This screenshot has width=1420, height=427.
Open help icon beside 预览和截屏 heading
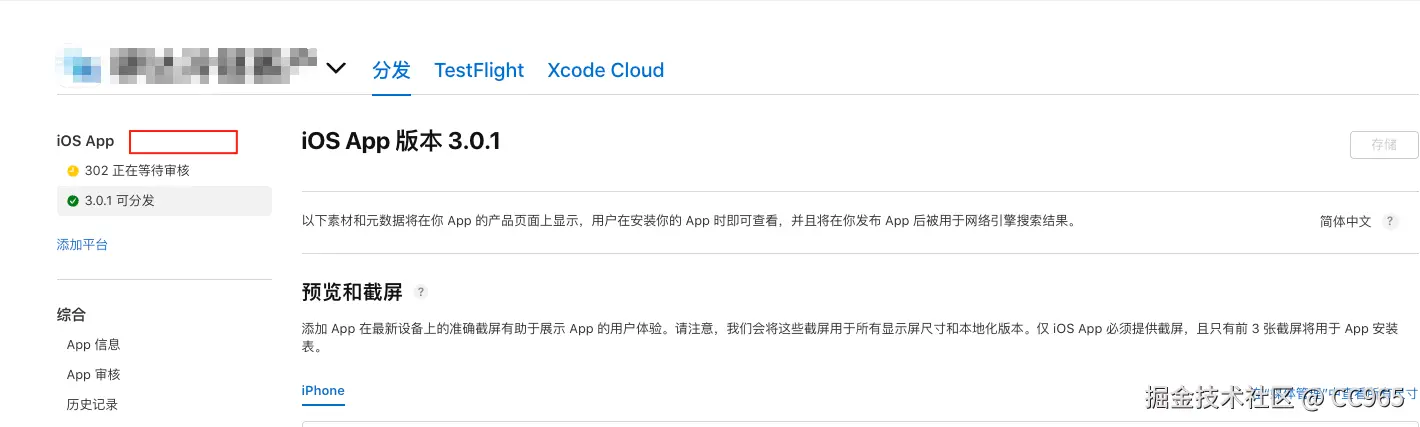tap(421, 292)
